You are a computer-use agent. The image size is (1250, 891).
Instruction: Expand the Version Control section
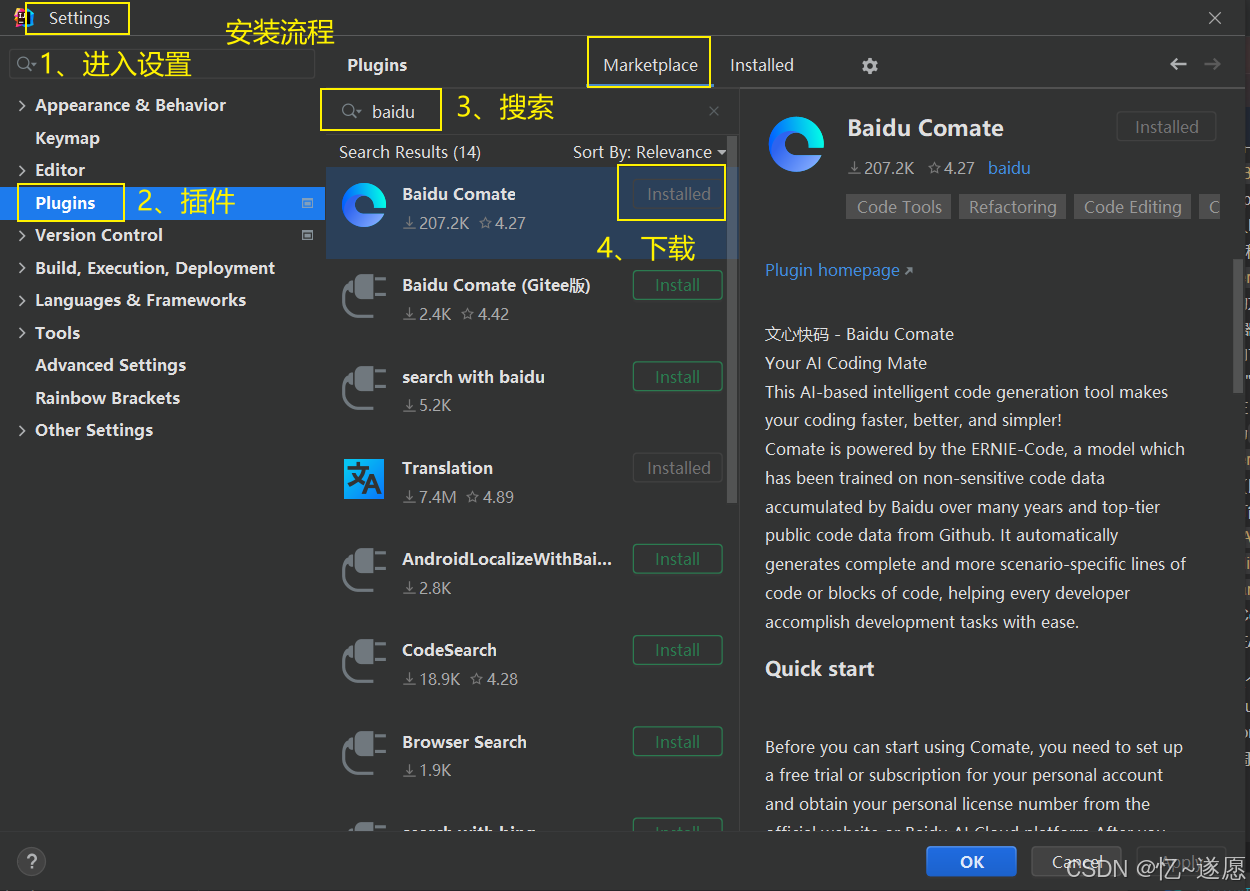(x=22, y=235)
